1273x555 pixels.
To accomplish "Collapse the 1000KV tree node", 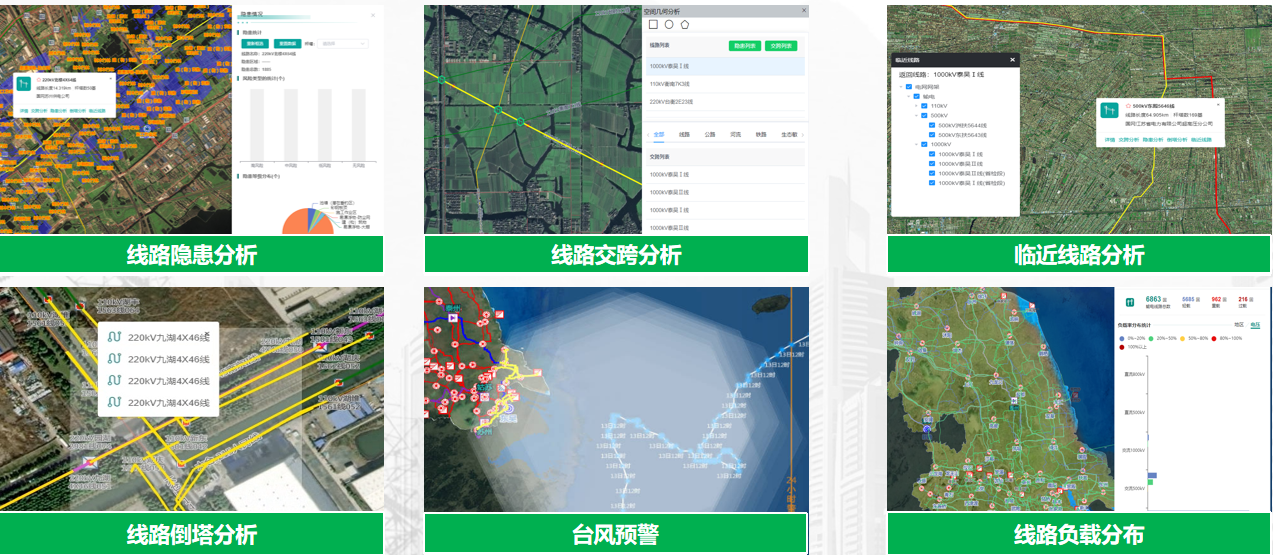I will click(x=916, y=144).
